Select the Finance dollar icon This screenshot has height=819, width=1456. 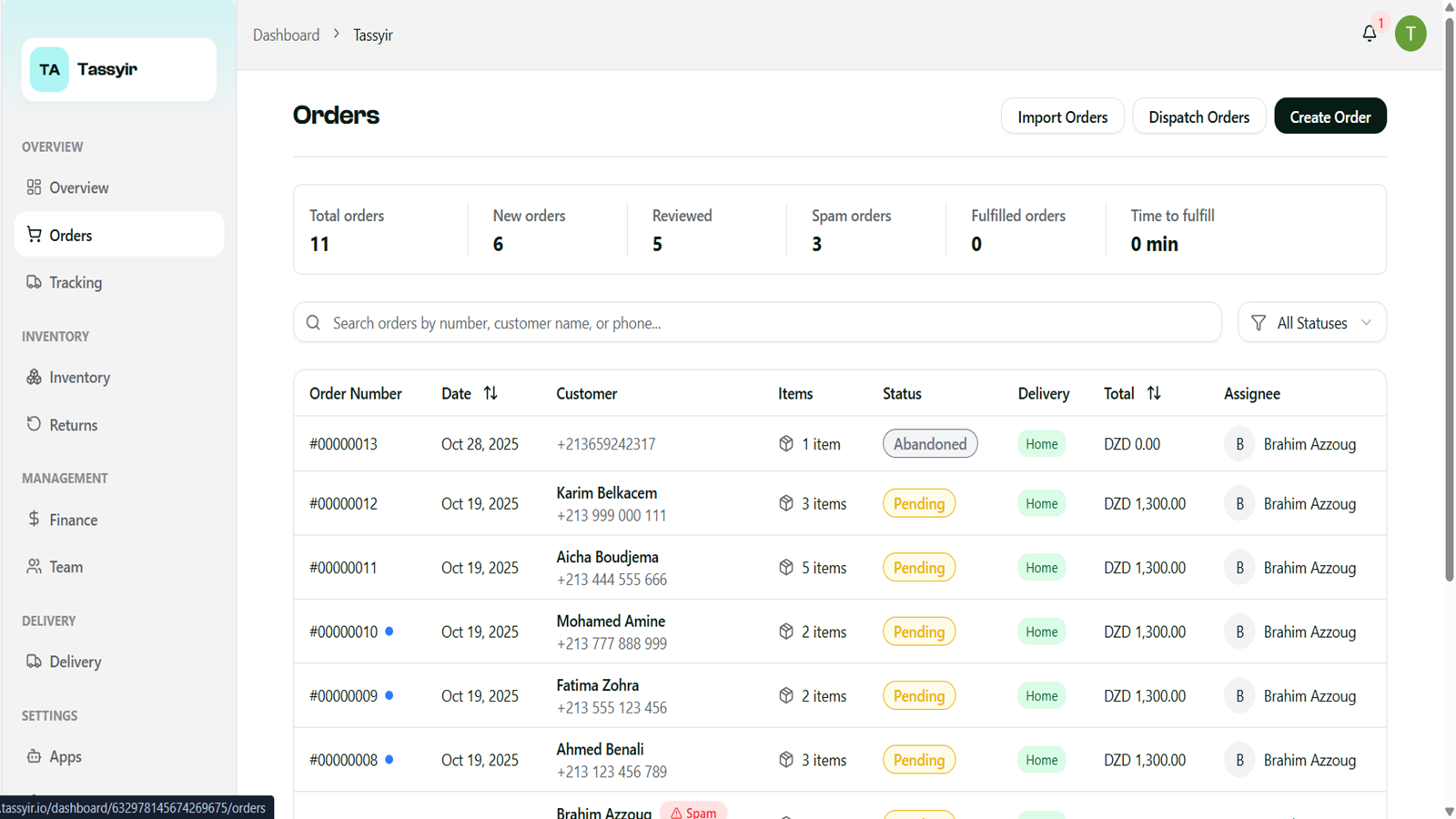[34, 520]
